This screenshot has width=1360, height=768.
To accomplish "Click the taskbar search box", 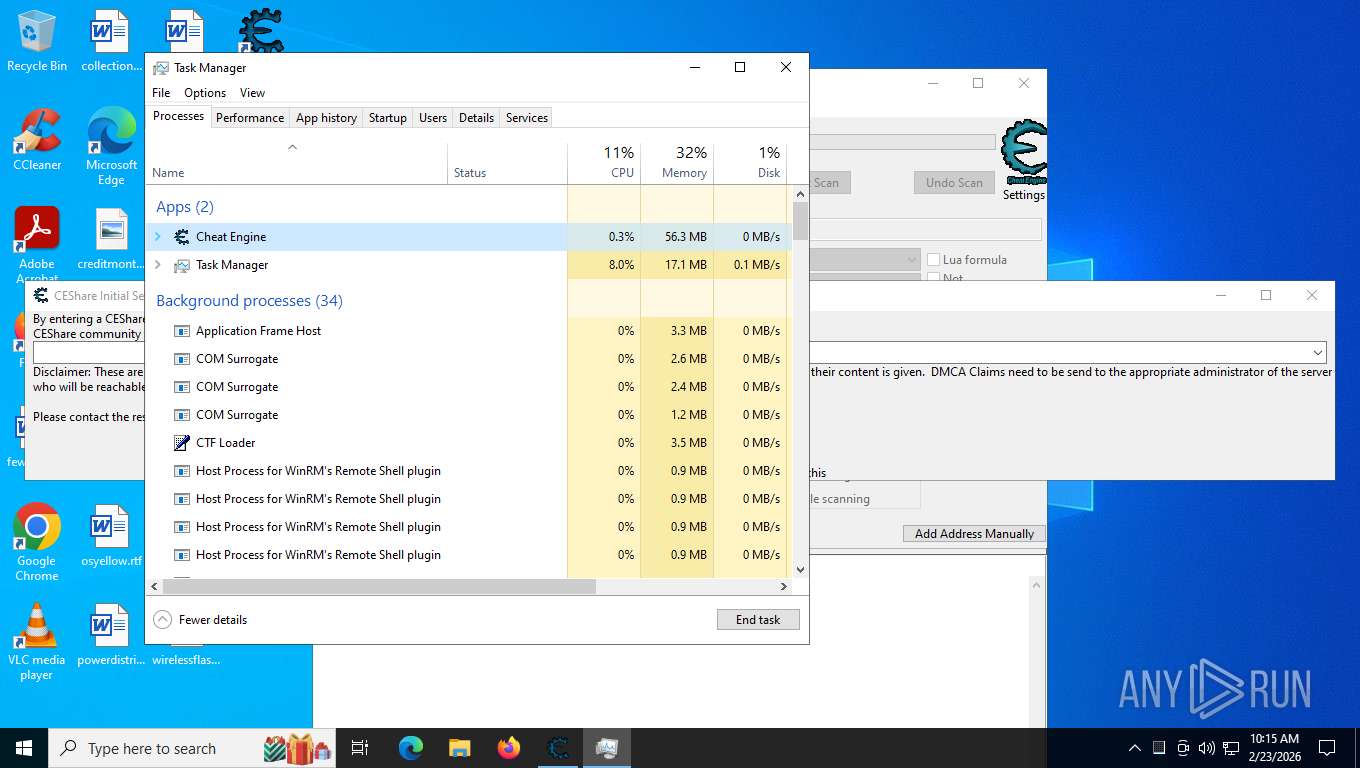I will pyautogui.click(x=192, y=748).
